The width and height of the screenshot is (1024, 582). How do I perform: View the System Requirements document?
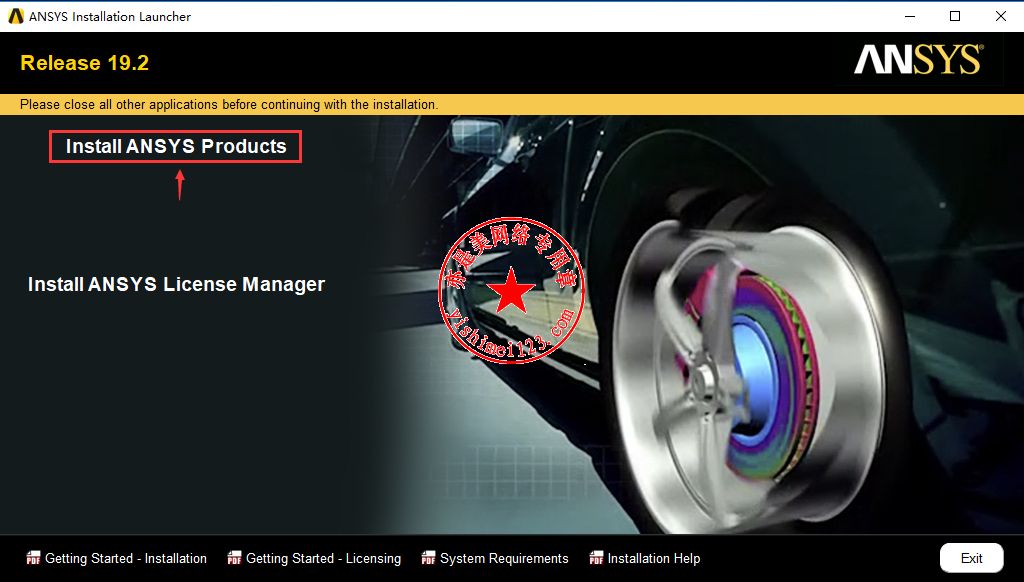(504, 558)
